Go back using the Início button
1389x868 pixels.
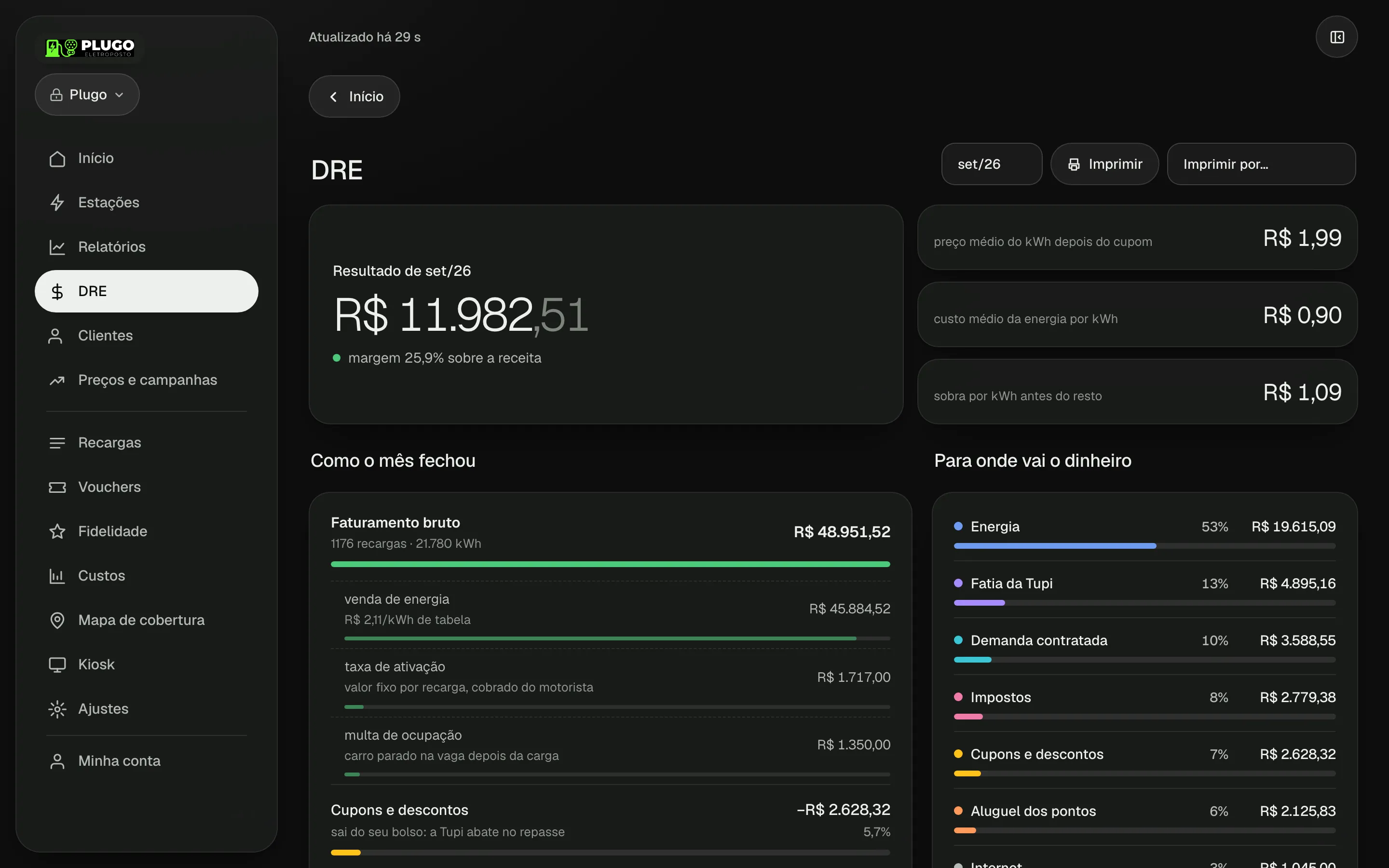click(x=354, y=96)
